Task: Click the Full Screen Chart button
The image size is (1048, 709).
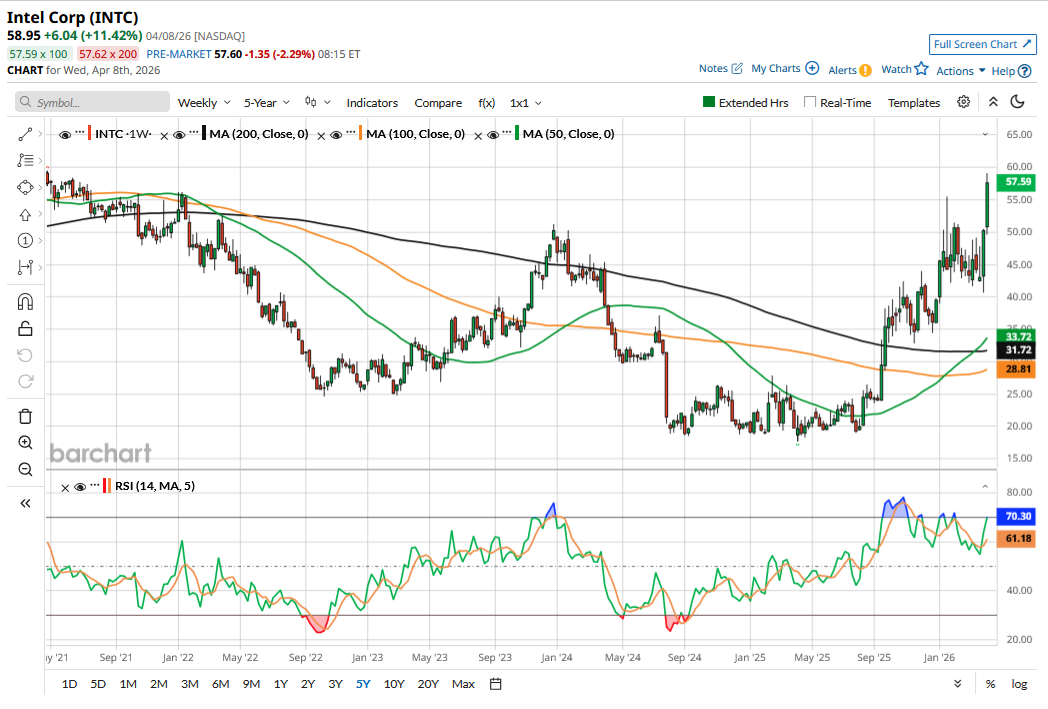Action: coord(982,44)
